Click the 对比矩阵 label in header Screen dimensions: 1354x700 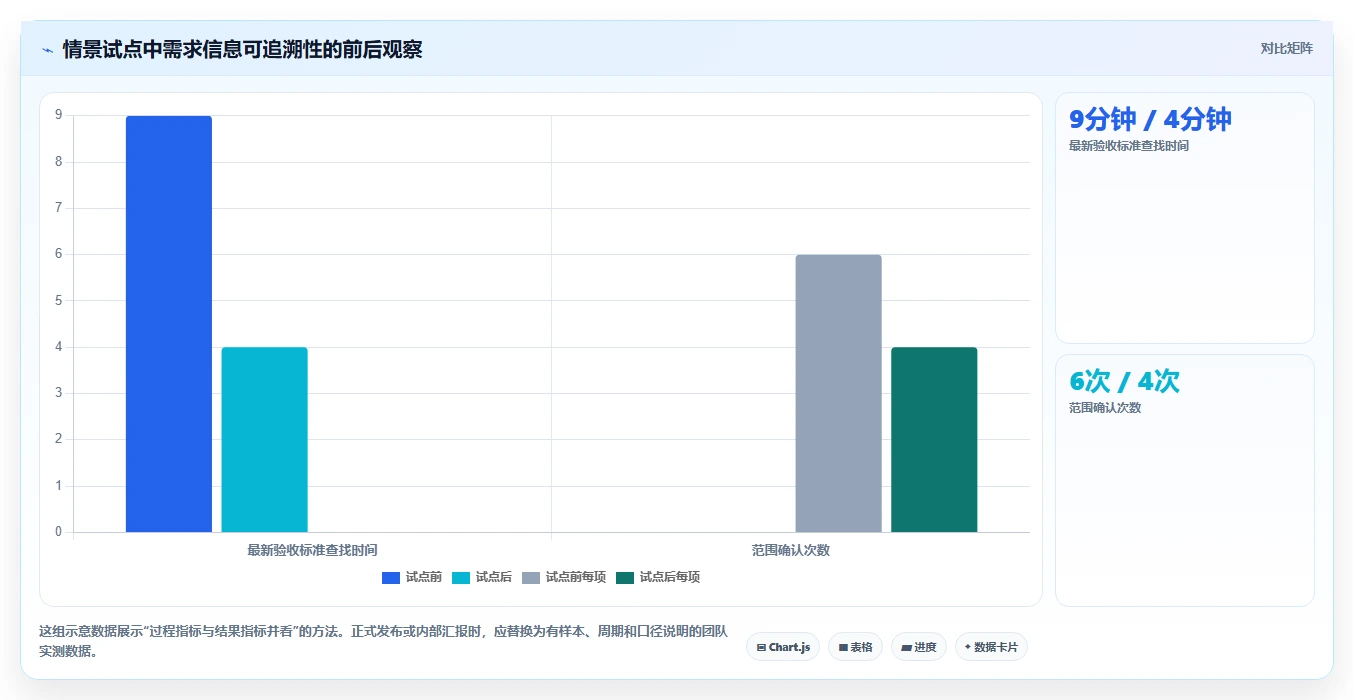click(x=1286, y=48)
